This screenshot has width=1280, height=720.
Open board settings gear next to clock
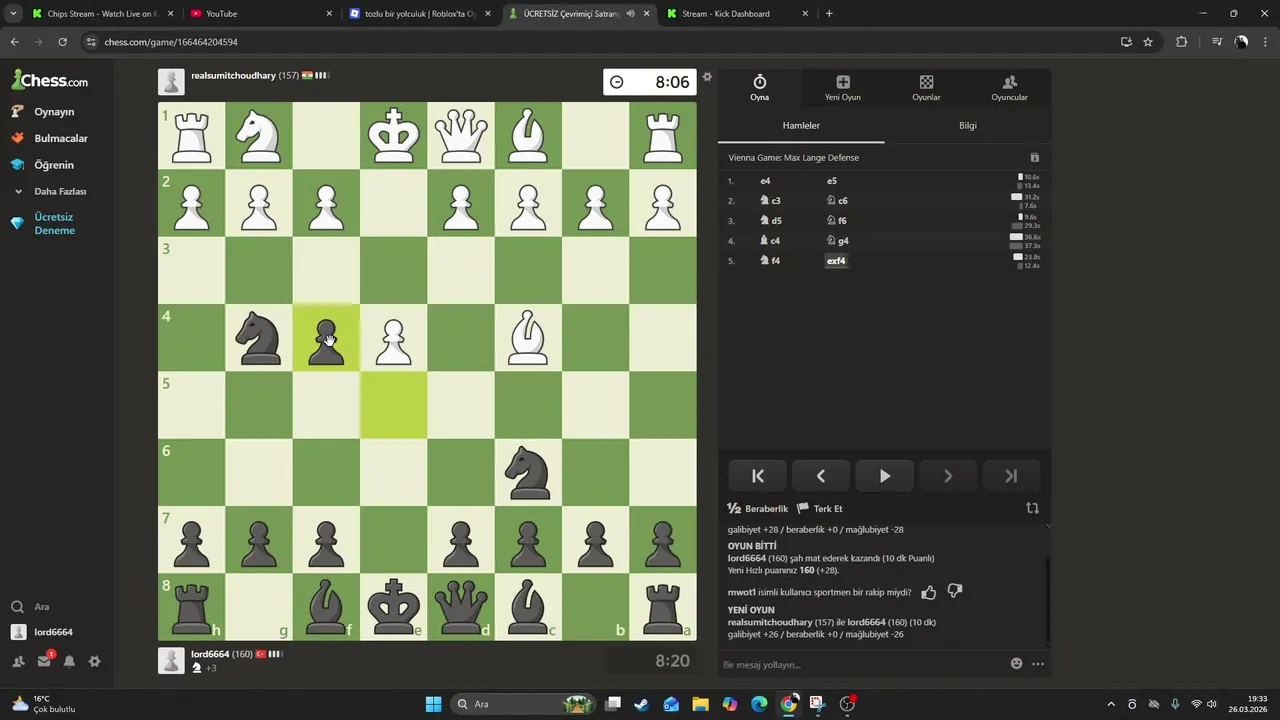[x=707, y=77]
